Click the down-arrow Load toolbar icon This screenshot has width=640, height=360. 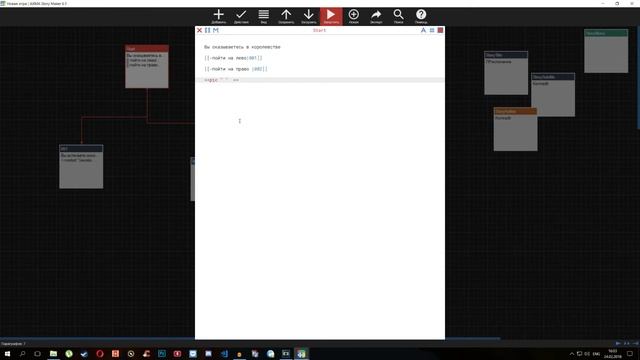309,16
